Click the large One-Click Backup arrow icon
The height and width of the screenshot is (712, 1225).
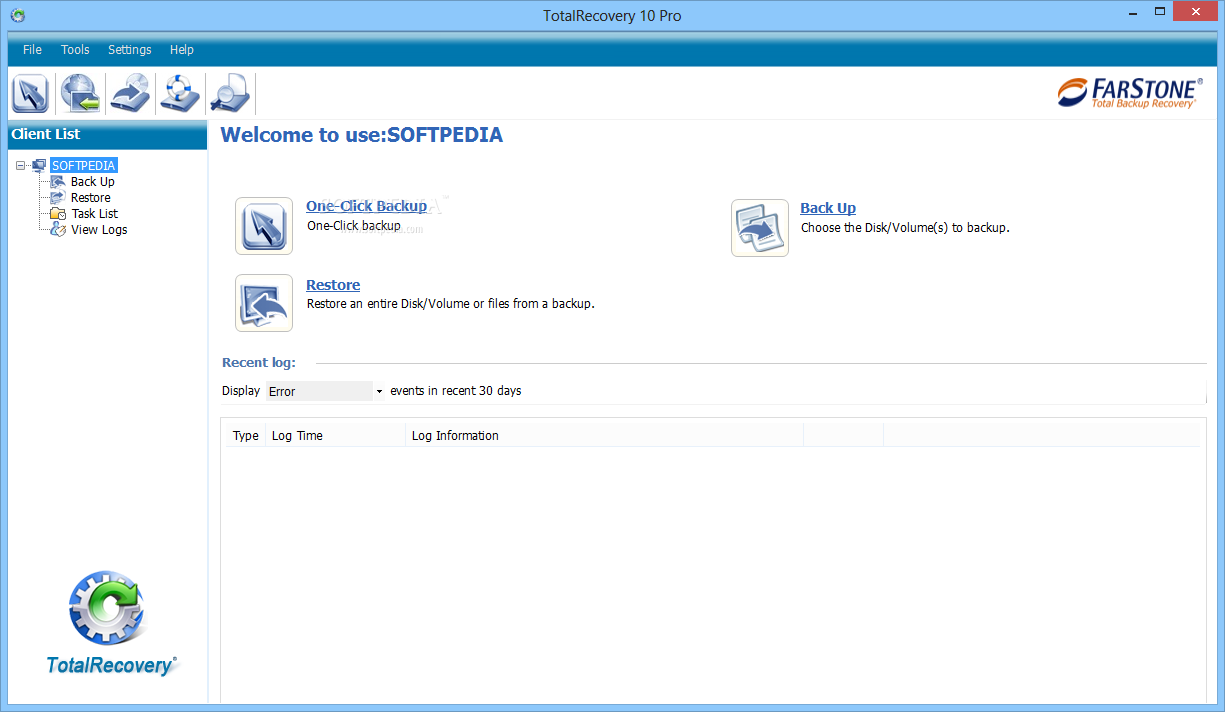click(264, 226)
